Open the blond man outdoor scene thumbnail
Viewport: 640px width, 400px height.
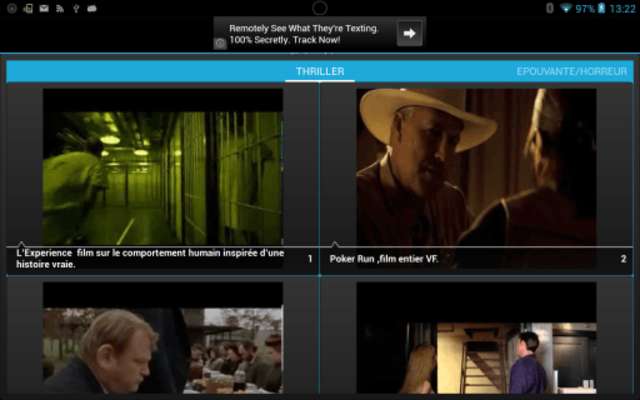tap(163, 338)
